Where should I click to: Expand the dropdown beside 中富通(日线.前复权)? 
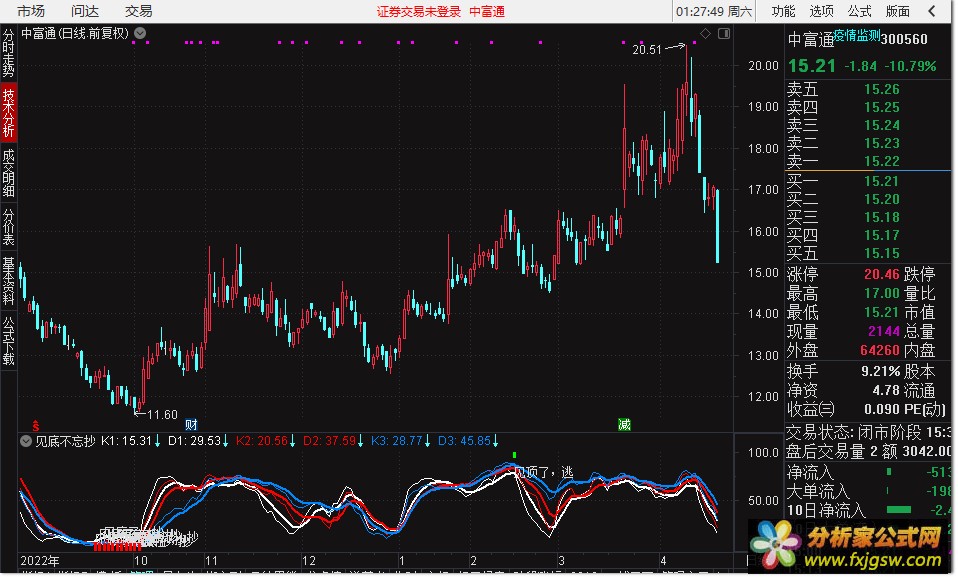[140, 33]
